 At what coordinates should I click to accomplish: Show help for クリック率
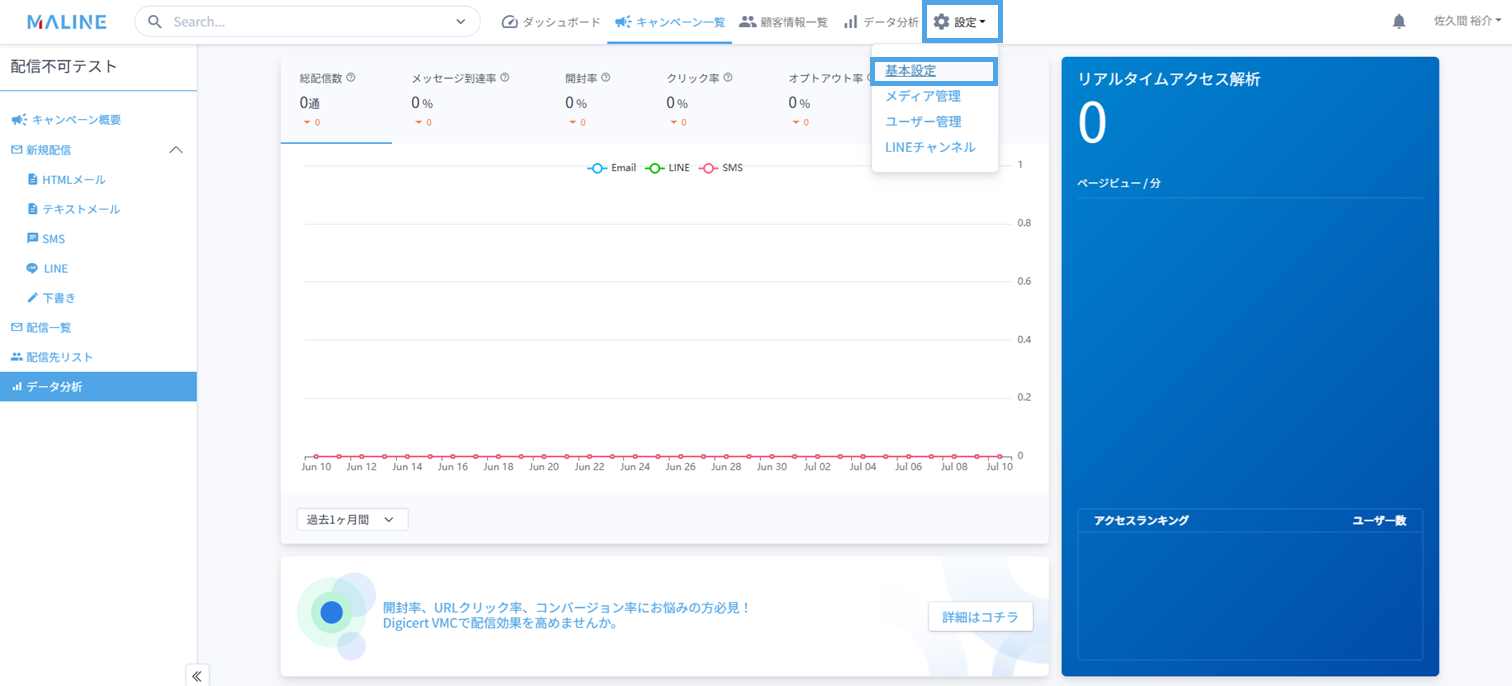[728, 78]
